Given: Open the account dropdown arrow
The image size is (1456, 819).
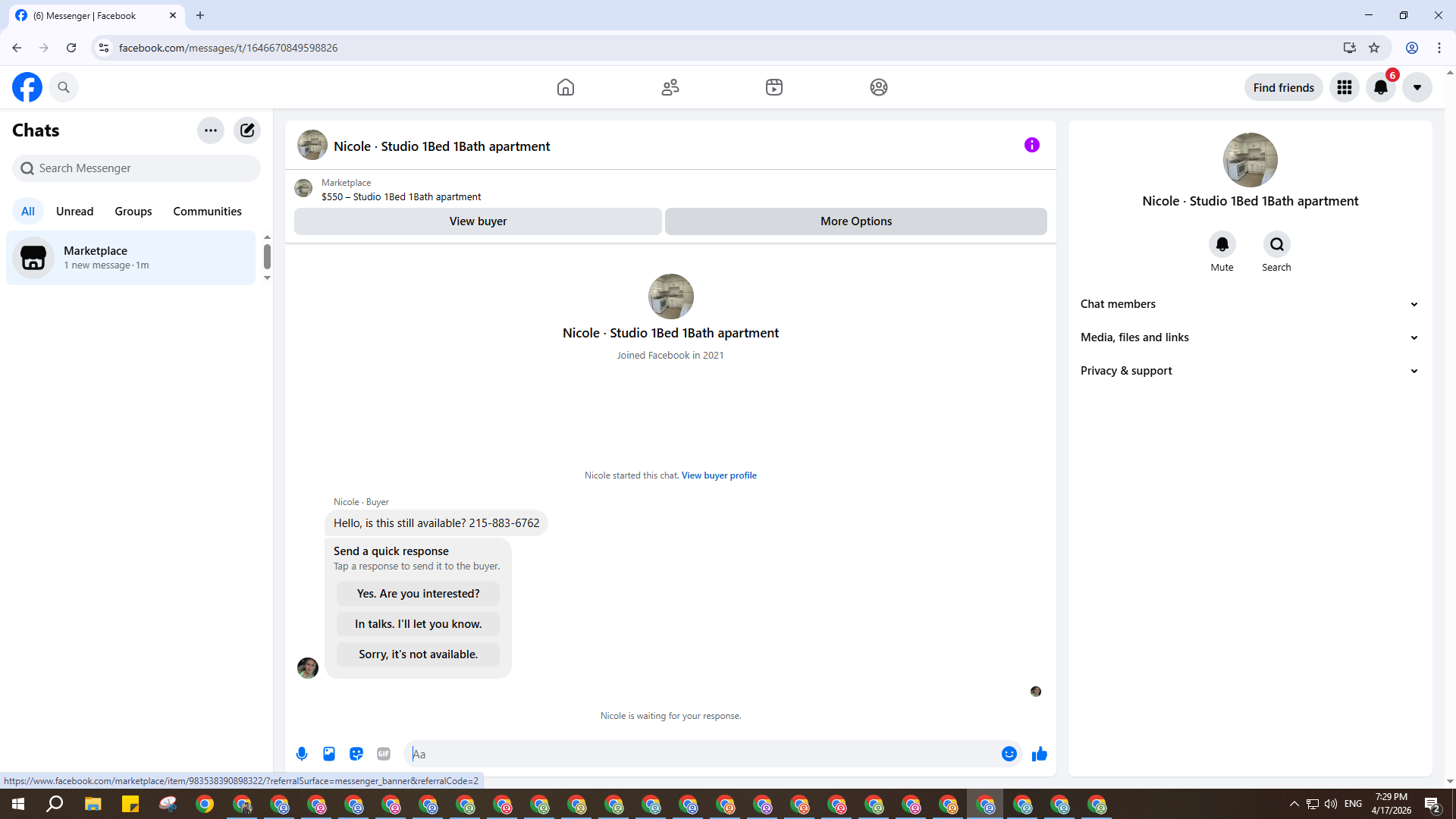Looking at the screenshot, I should pyautogui.click(x=1417, y=87).
